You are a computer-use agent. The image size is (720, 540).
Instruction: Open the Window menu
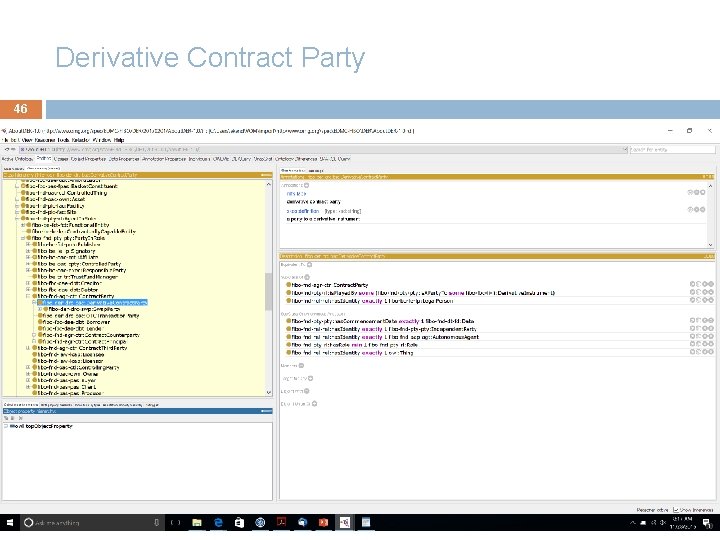click(x=101, y=140)
